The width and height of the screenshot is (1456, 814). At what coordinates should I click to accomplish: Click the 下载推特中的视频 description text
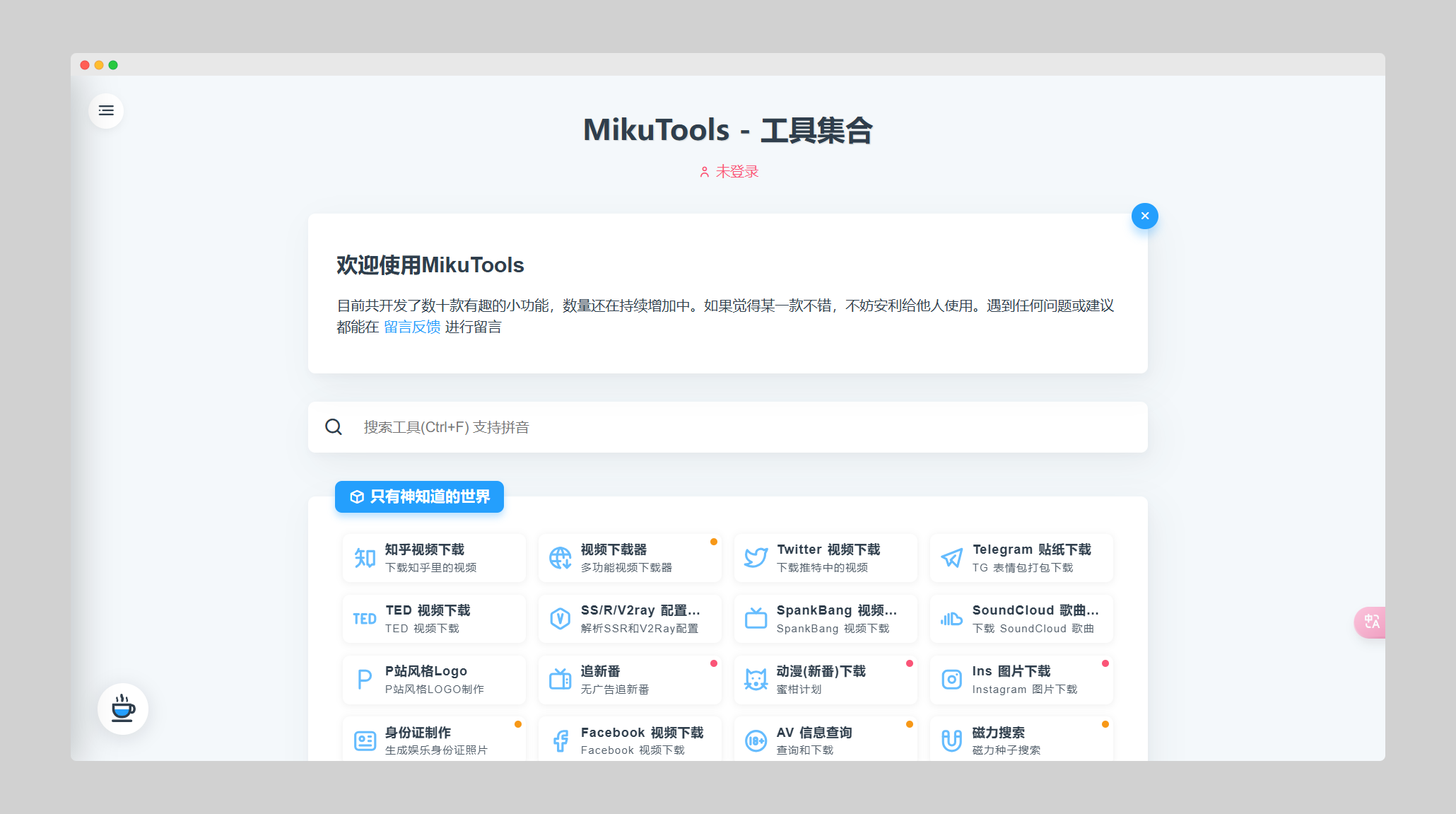point(822,568)
